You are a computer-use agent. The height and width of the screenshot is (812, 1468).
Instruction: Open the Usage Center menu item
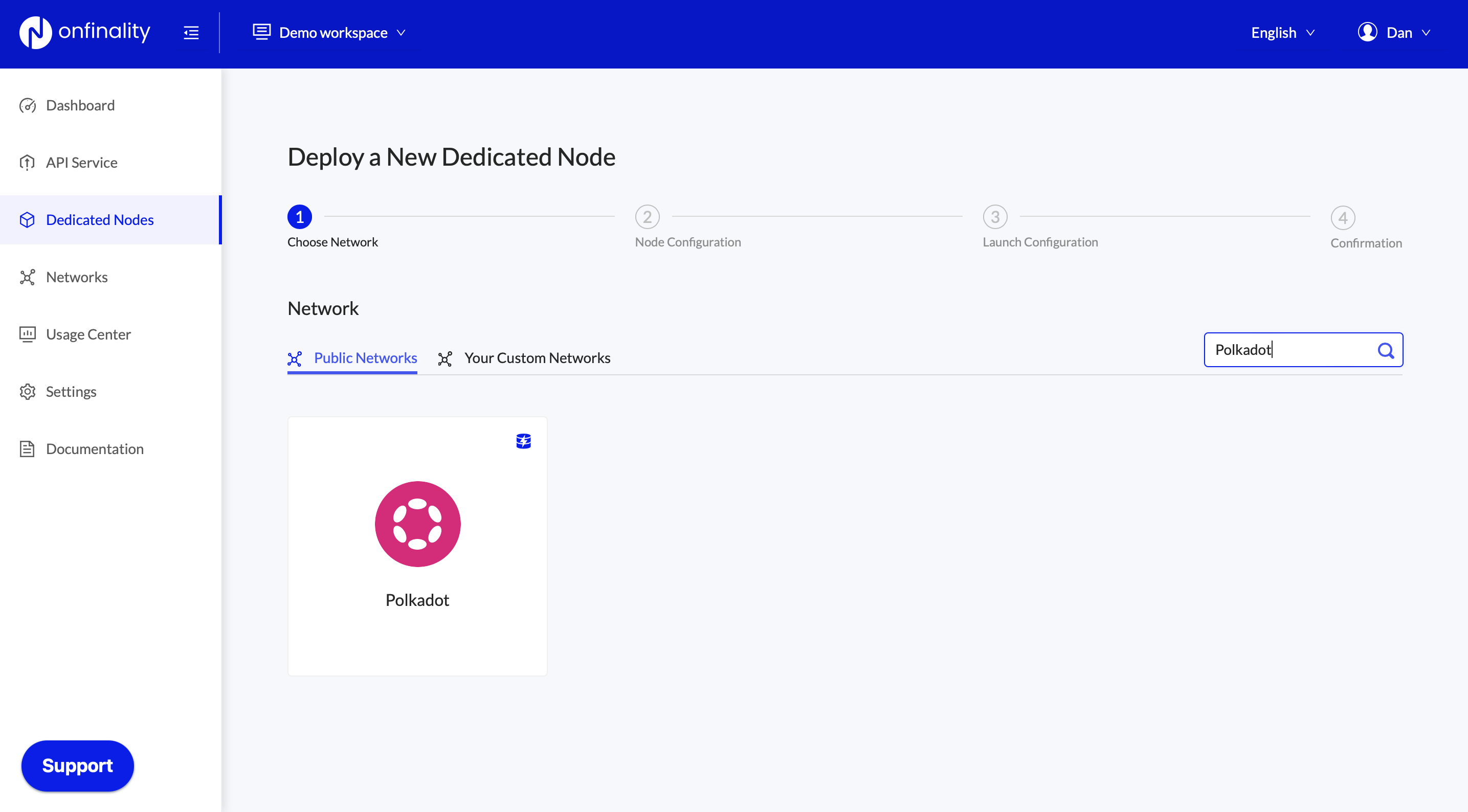click(88, 334)
